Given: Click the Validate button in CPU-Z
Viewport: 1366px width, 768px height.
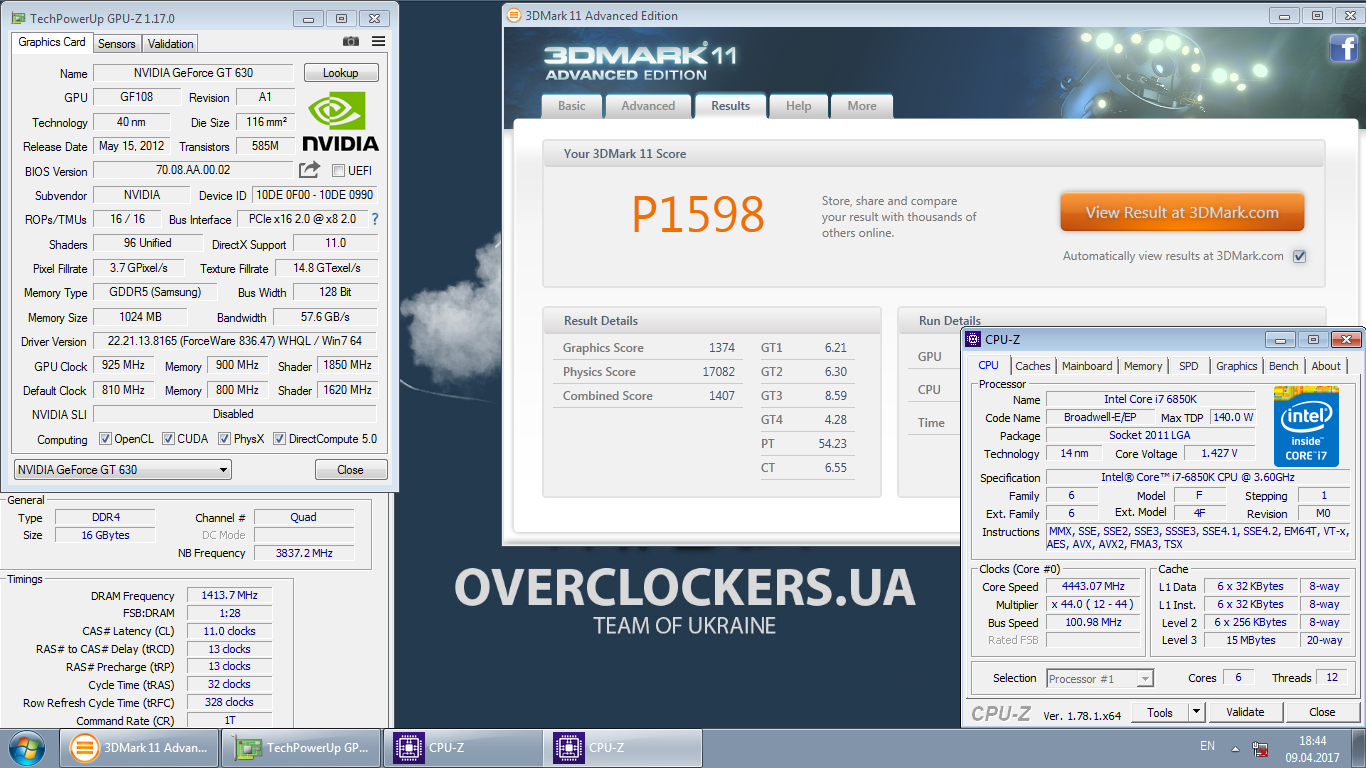Looking at the screenshot, I should coord(1245,712).
